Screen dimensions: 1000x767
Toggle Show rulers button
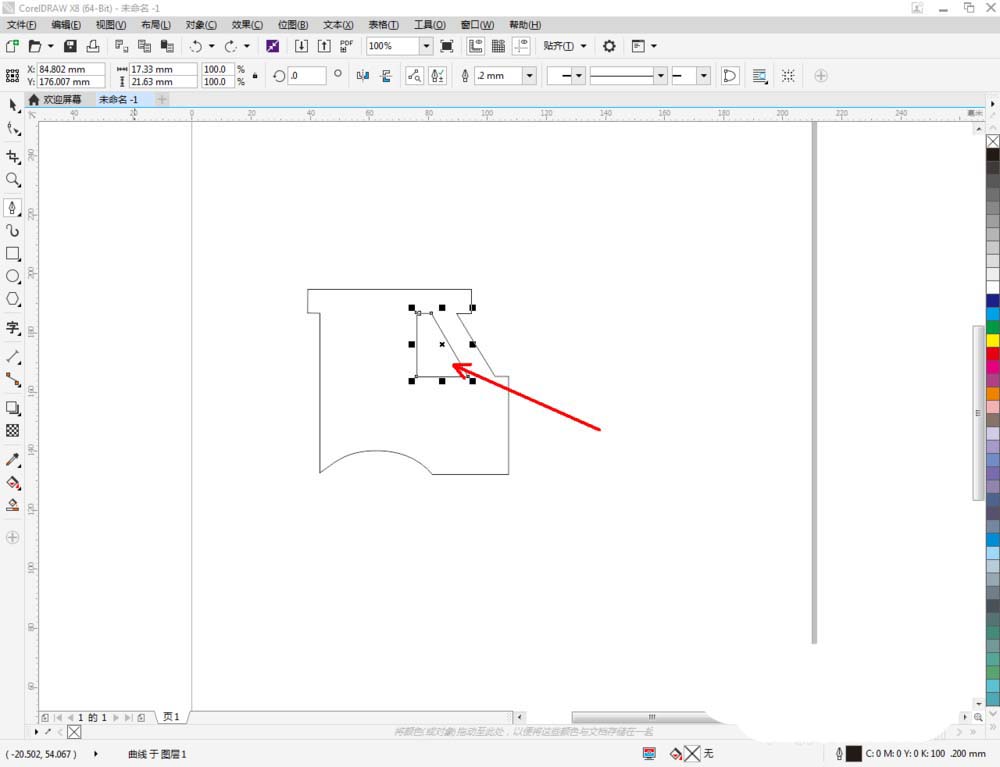coord(475,46)
